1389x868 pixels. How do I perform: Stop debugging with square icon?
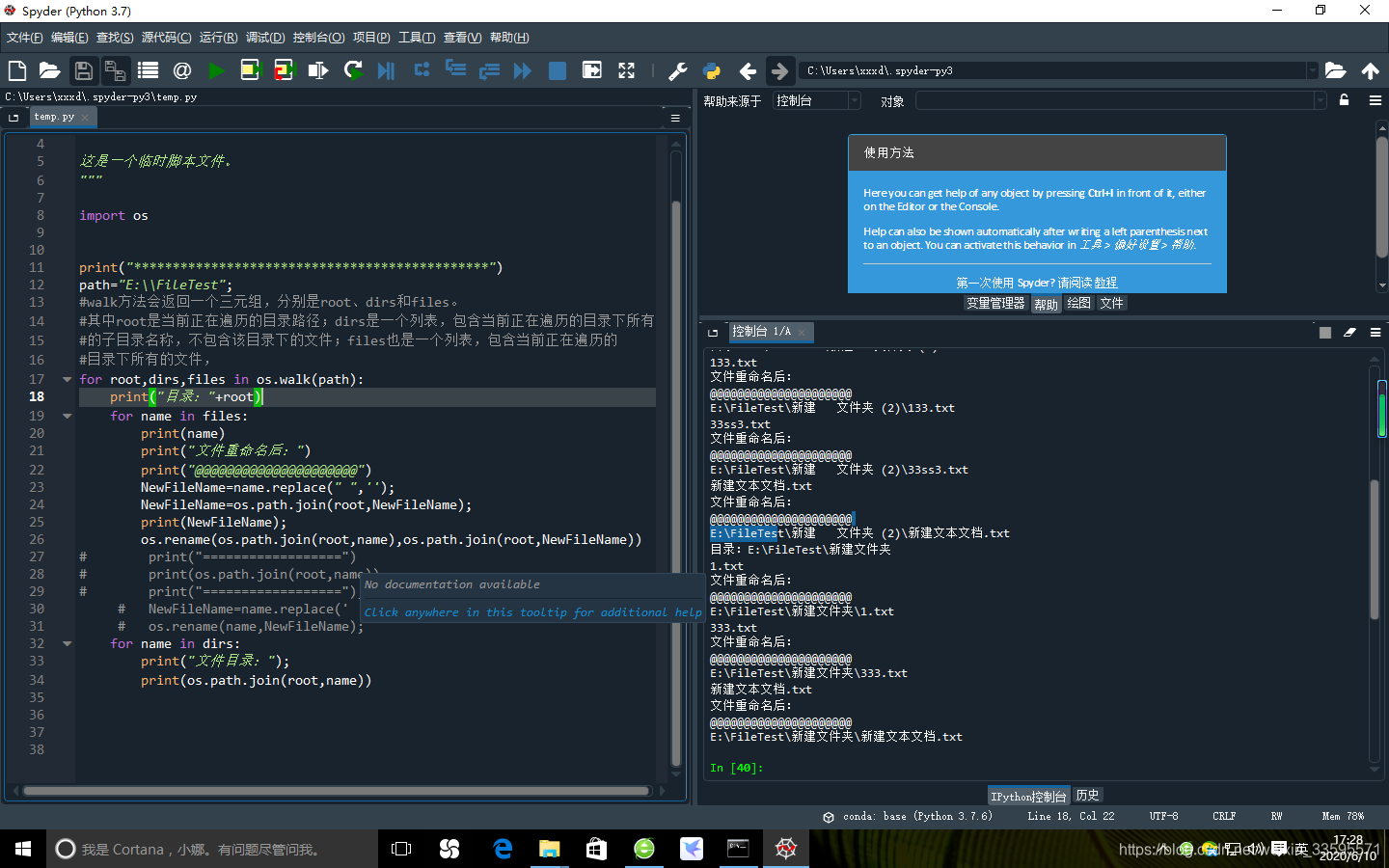[557, 70]
